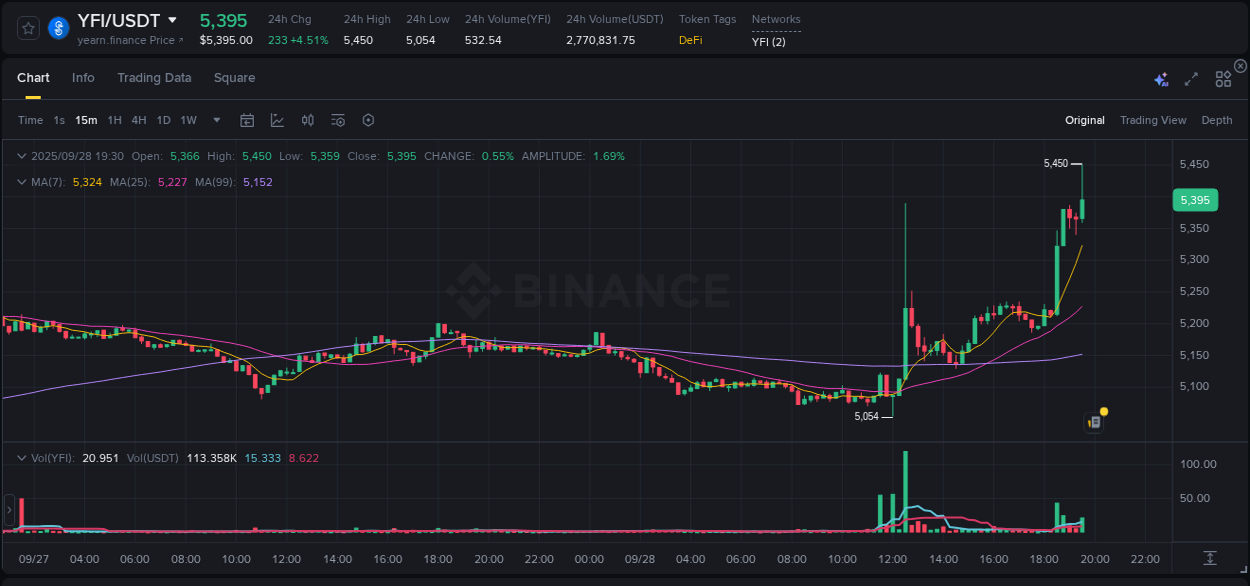This screenshot has height=586, width=1250.
Task: Switch chart style using the line-chart icon
Action: (x=277, y=119)
